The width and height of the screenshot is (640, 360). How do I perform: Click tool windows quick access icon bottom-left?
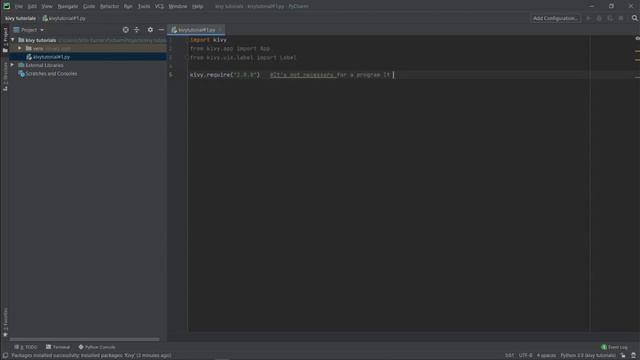tap(5, 356)
